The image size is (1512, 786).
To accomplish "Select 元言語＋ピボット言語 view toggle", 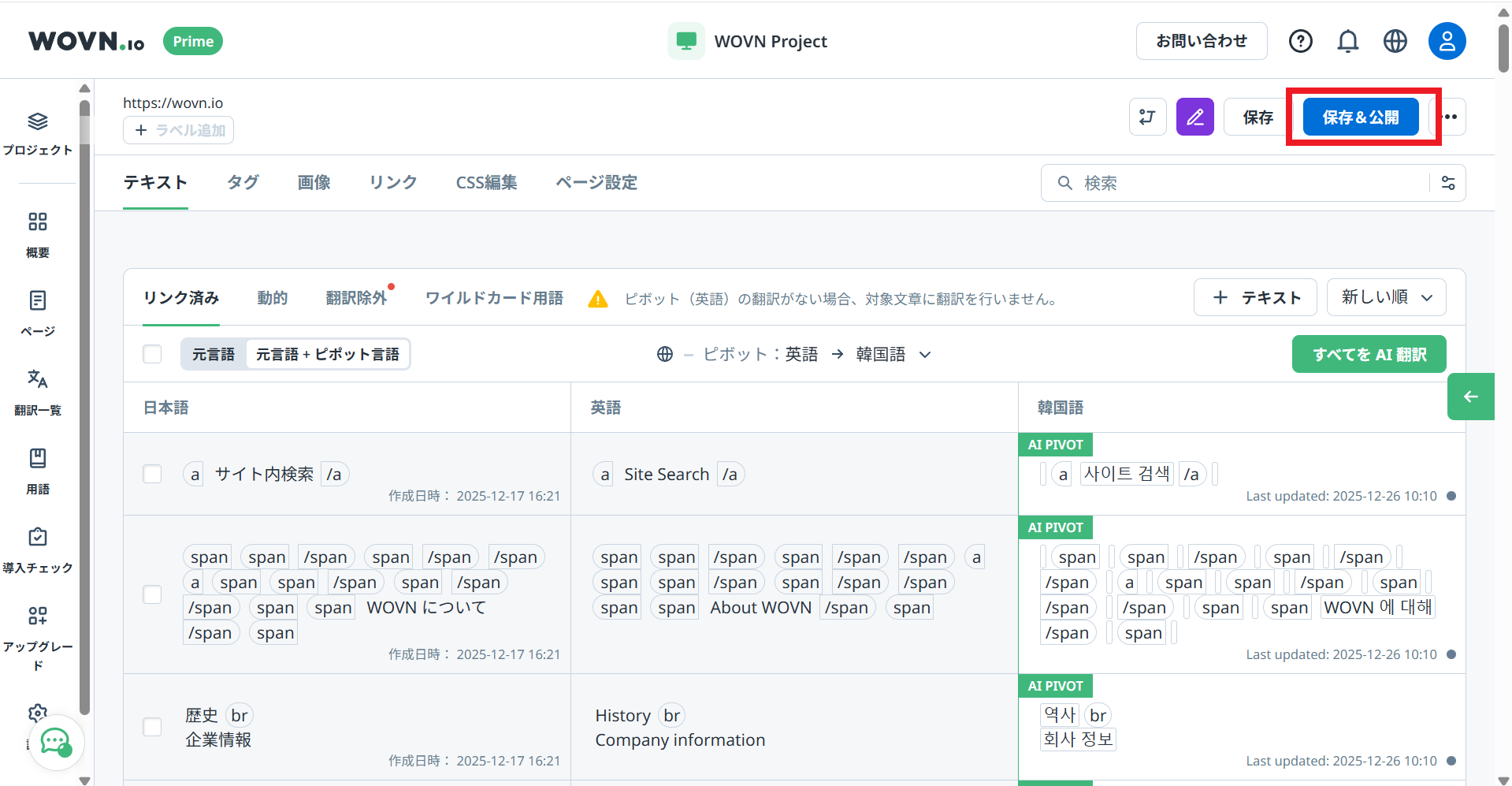I will 327,354.
